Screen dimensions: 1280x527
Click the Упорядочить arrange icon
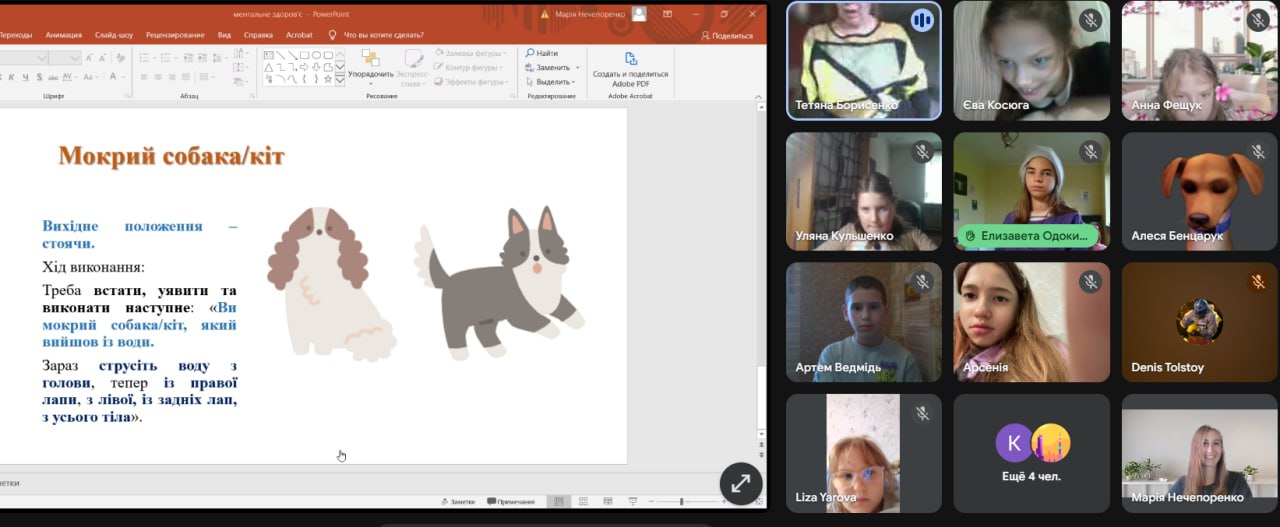(x=370, y=59)
